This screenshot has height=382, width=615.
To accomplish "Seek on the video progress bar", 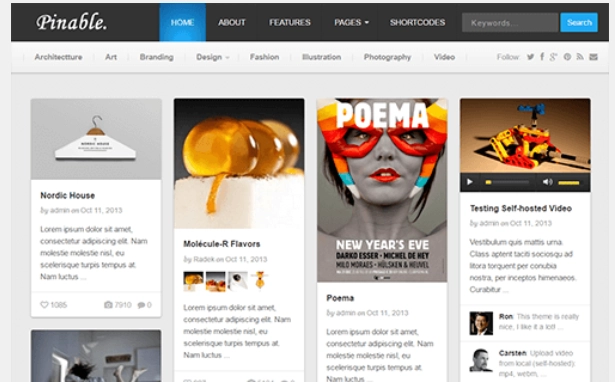I will [507, 182].
